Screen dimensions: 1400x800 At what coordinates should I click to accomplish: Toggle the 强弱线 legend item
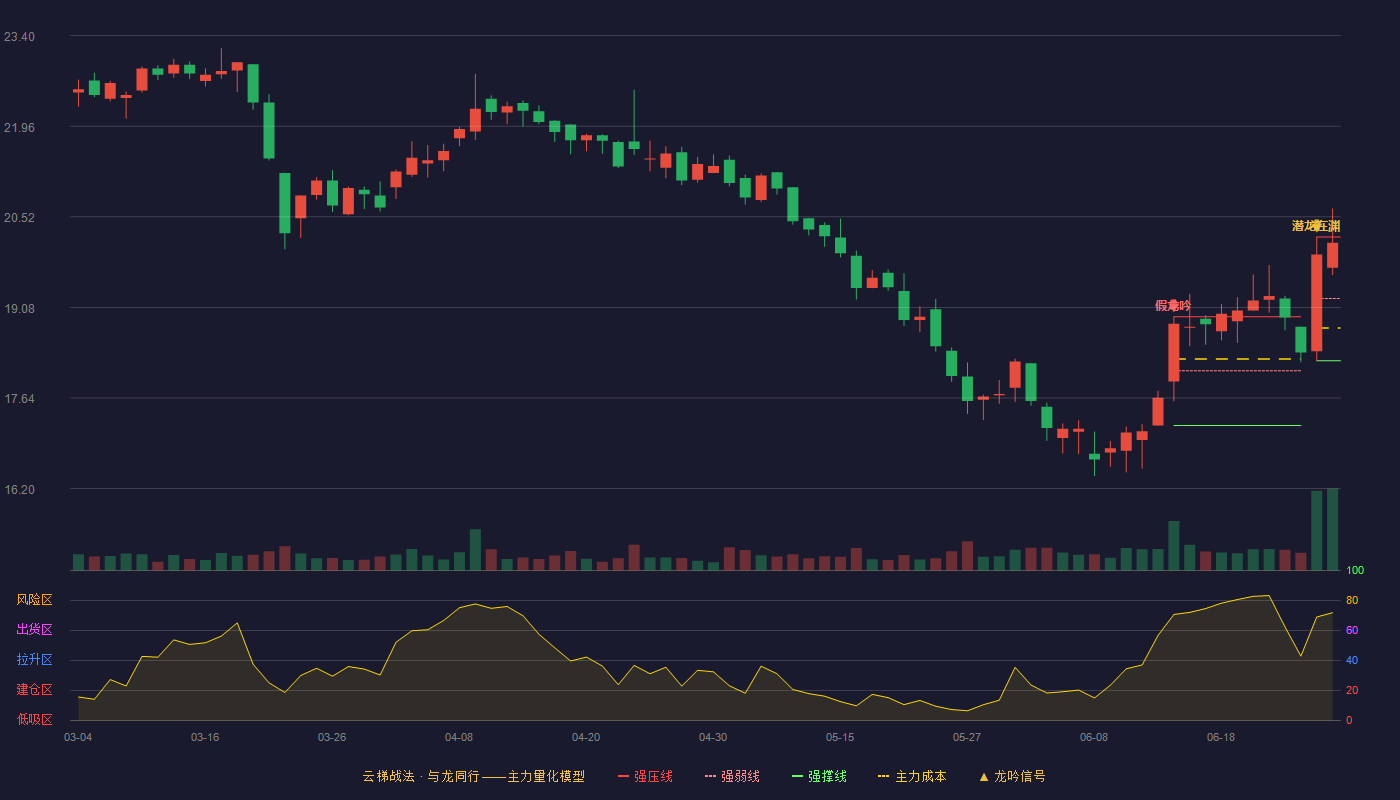732,776
